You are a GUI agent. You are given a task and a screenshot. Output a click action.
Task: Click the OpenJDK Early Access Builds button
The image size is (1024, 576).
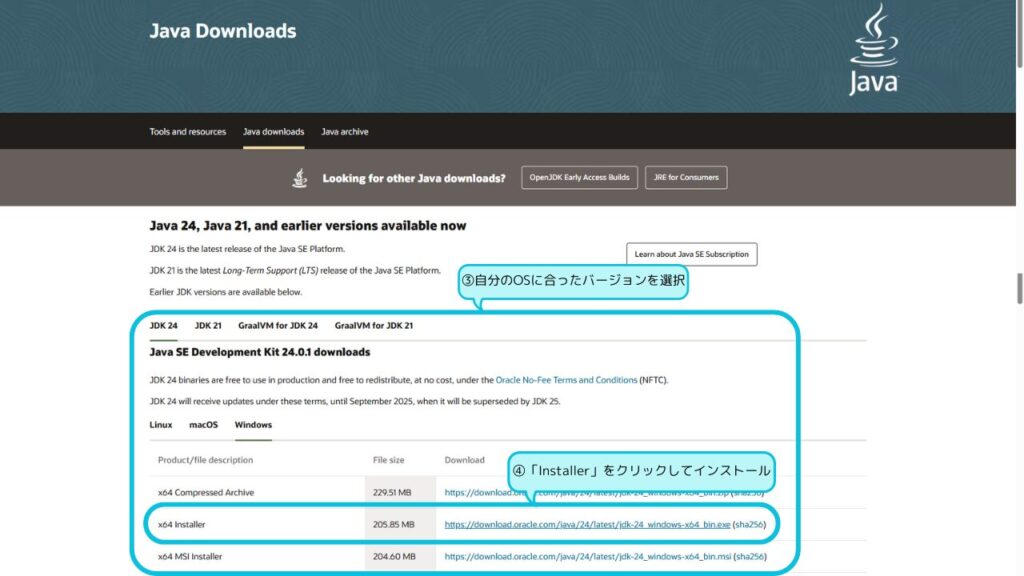tap(579, 178)
